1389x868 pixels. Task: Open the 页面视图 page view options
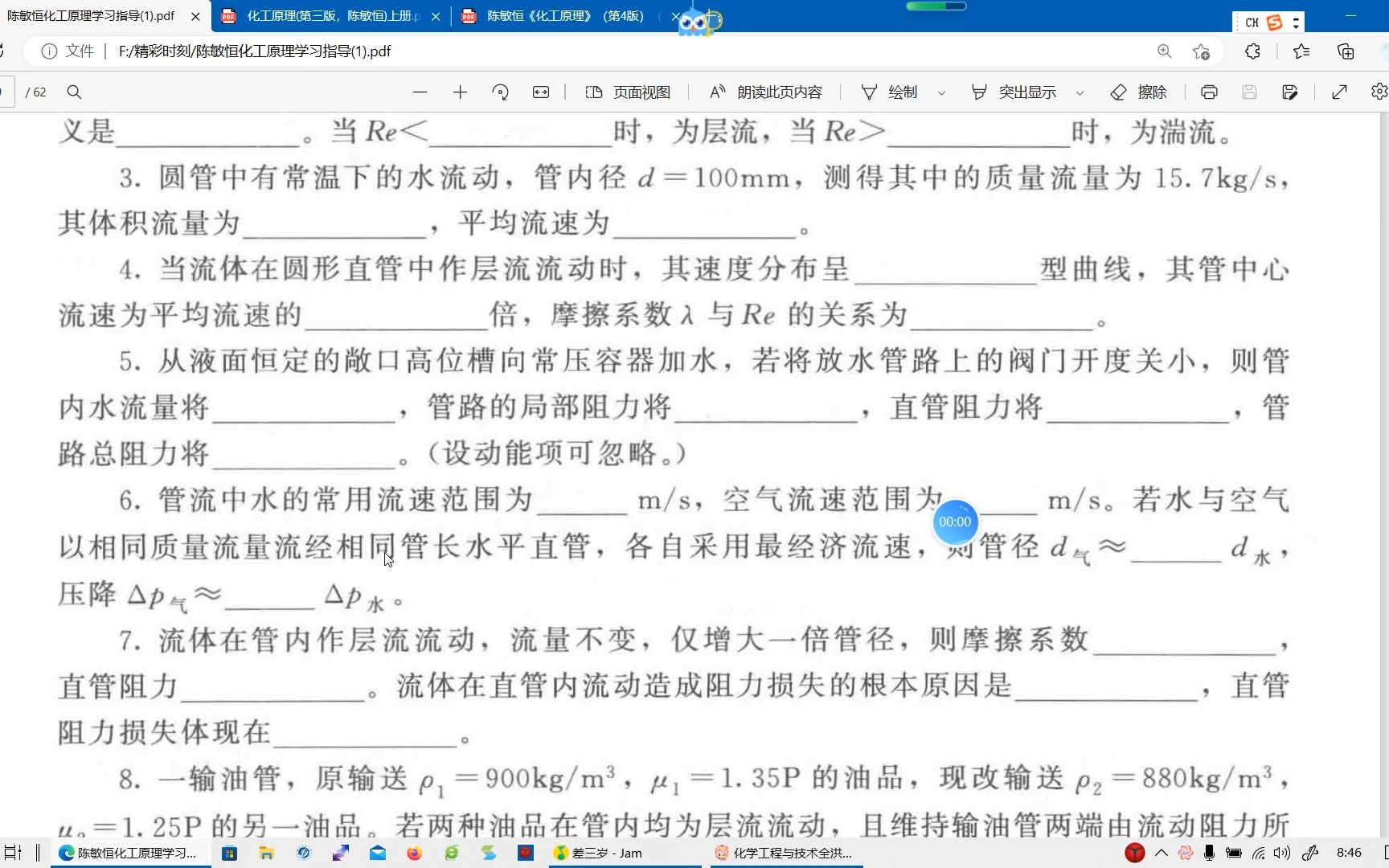click(x=627, y=92)
